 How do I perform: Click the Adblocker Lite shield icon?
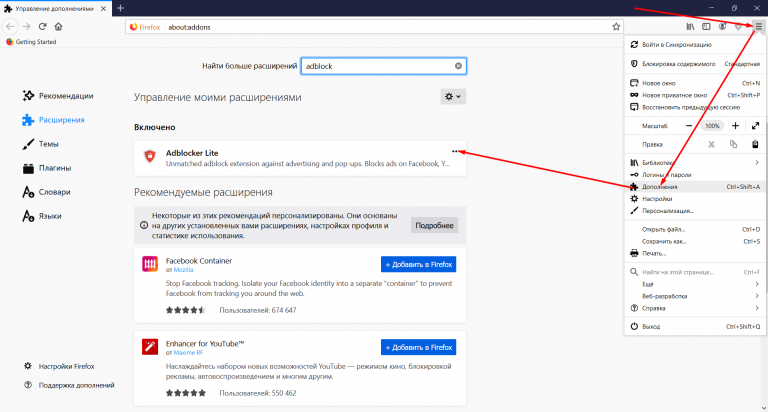click(x=149, y=156)
